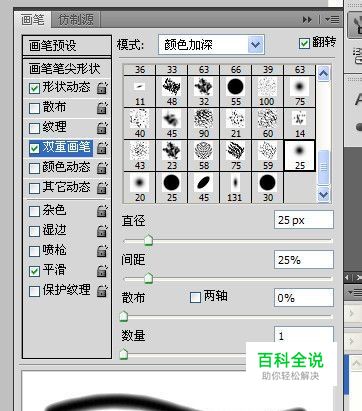This screenshot has width=362, height=411.
Task: Enable 其它动态 checkbox
Action: pos(34,188)
